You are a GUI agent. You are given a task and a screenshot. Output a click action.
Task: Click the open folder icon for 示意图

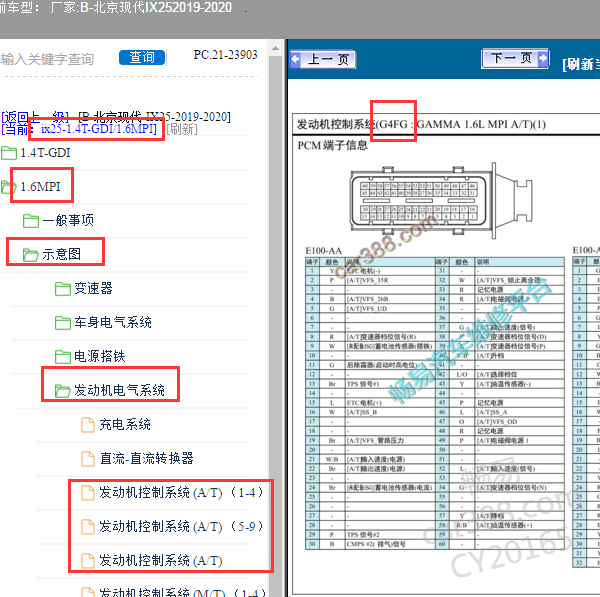31,254
